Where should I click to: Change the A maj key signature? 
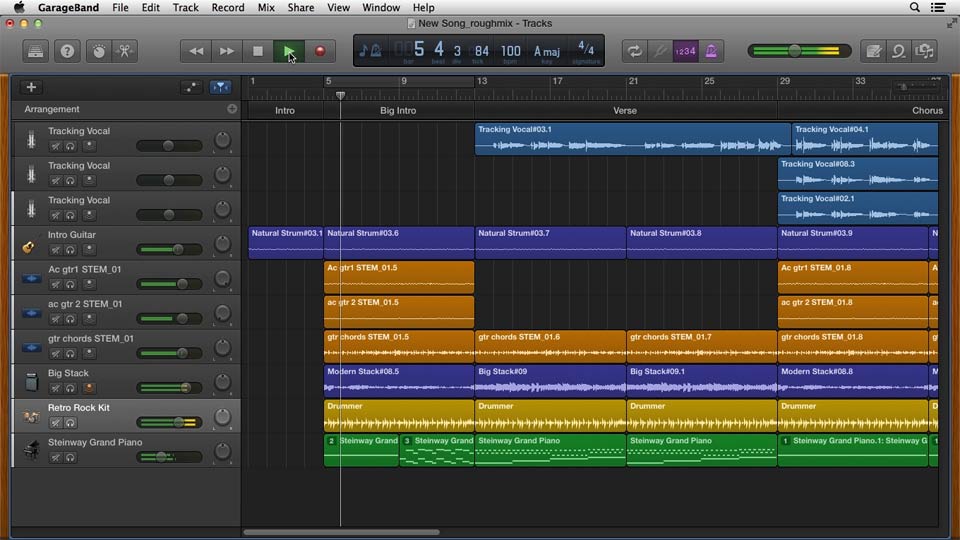click(x=547, y=51)
